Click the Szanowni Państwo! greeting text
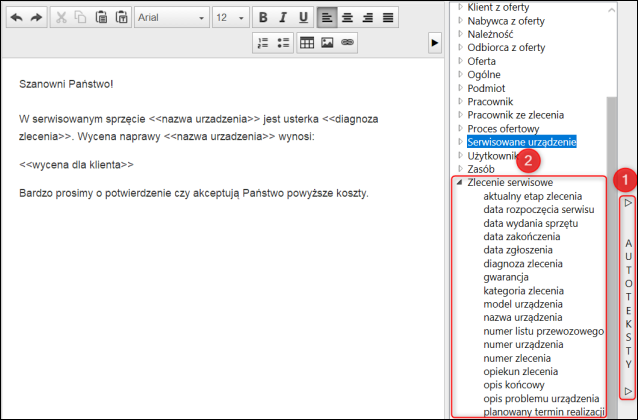638x420 pixels. coord(66,84)
